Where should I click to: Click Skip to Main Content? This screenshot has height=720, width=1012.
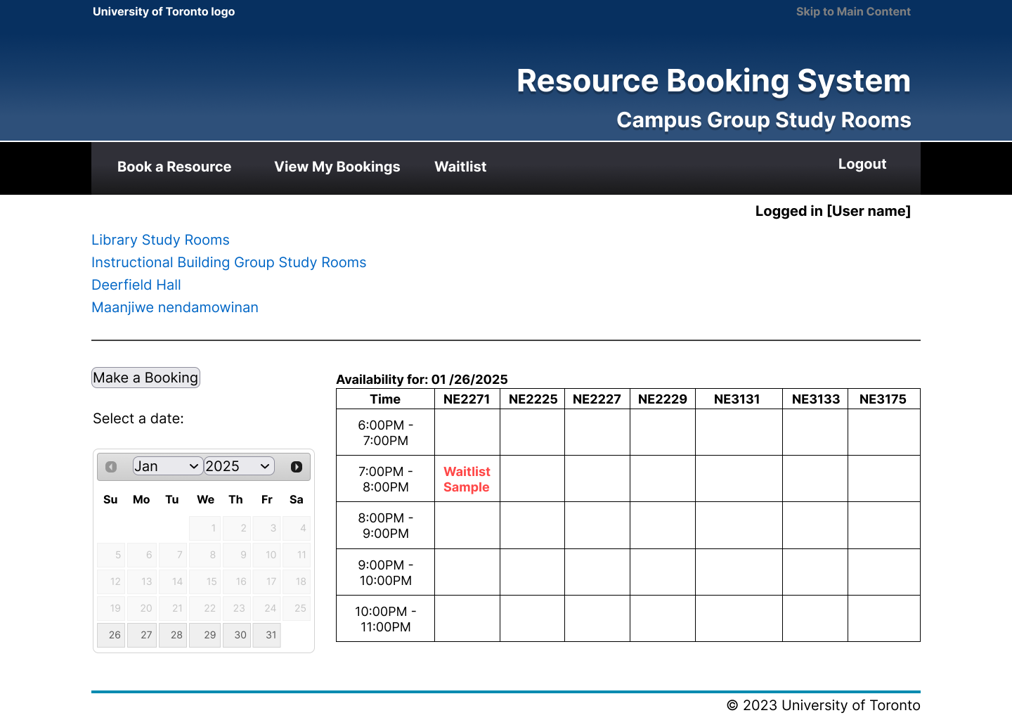pyautogui.click(x=853, y=11)
